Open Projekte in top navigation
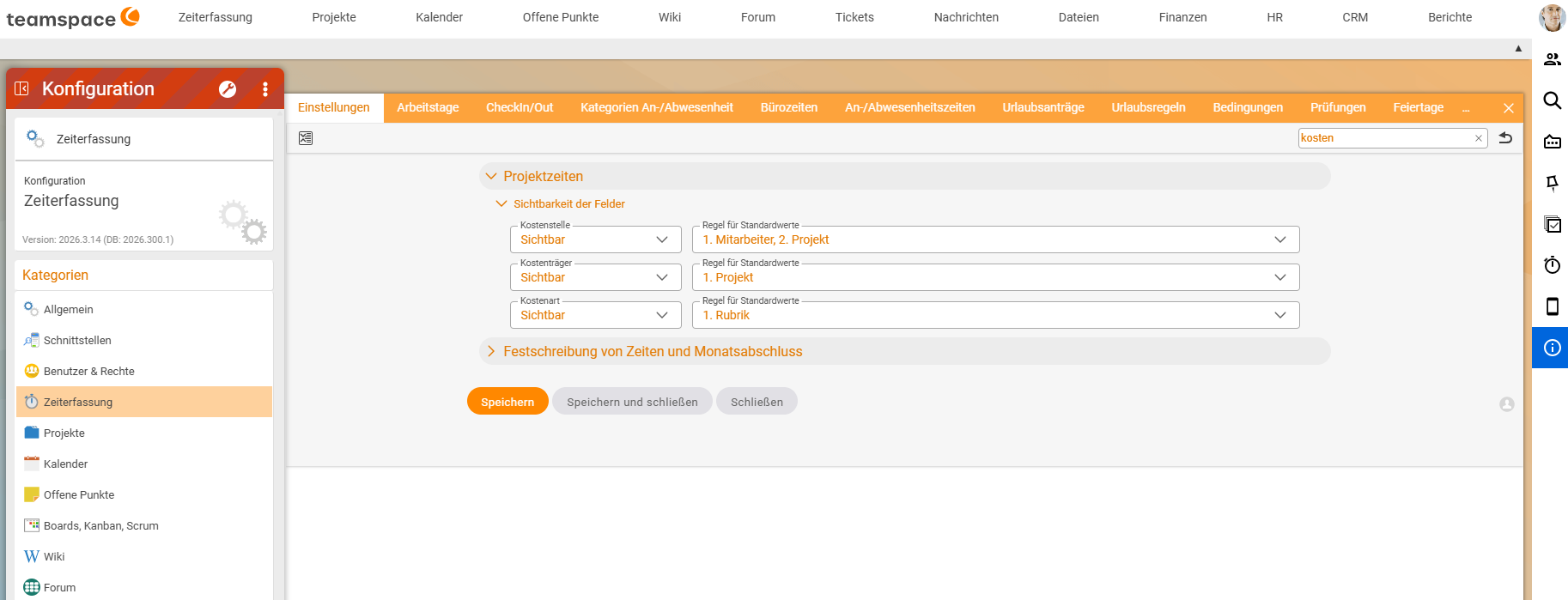The height and width of the screenshot is (600, 1568). tap(334, 17)
